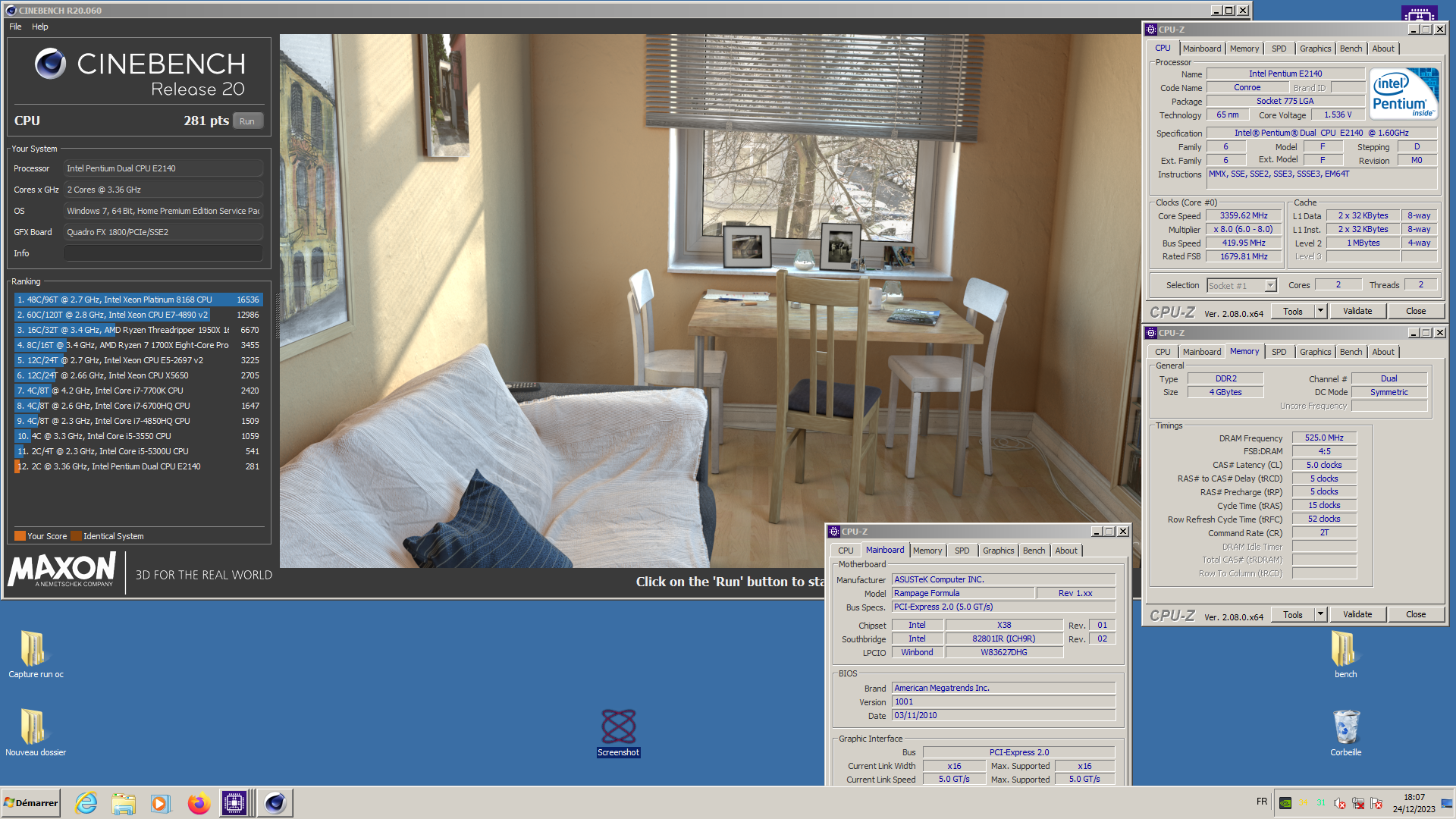Click the DRAM Frequency 525.0 MHz value
This screenshot has height=819, width=1456.
tap(1324, 438)
